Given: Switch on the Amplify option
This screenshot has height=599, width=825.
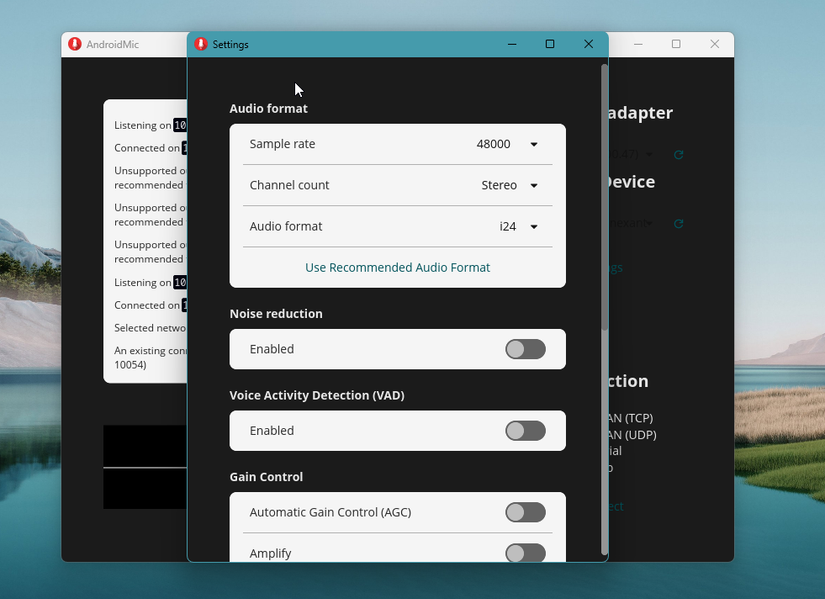Looking at the screenshot, I should [x=525, y=552].
